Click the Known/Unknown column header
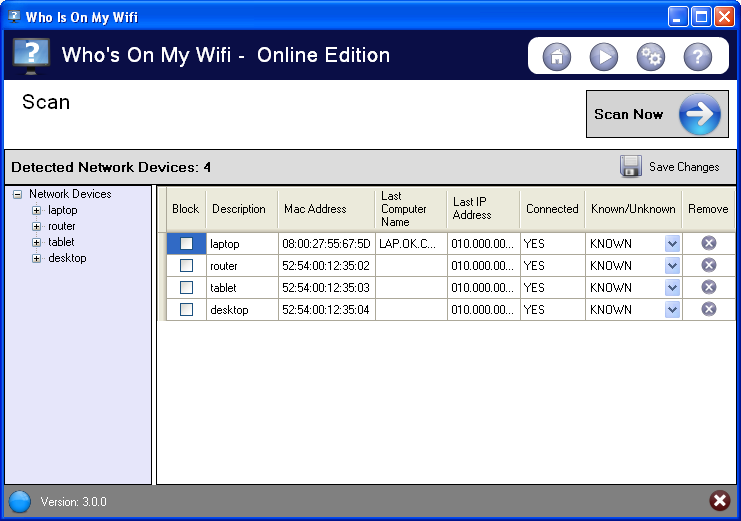Screen dimensions: 741x521 click(x=633, y=208)
